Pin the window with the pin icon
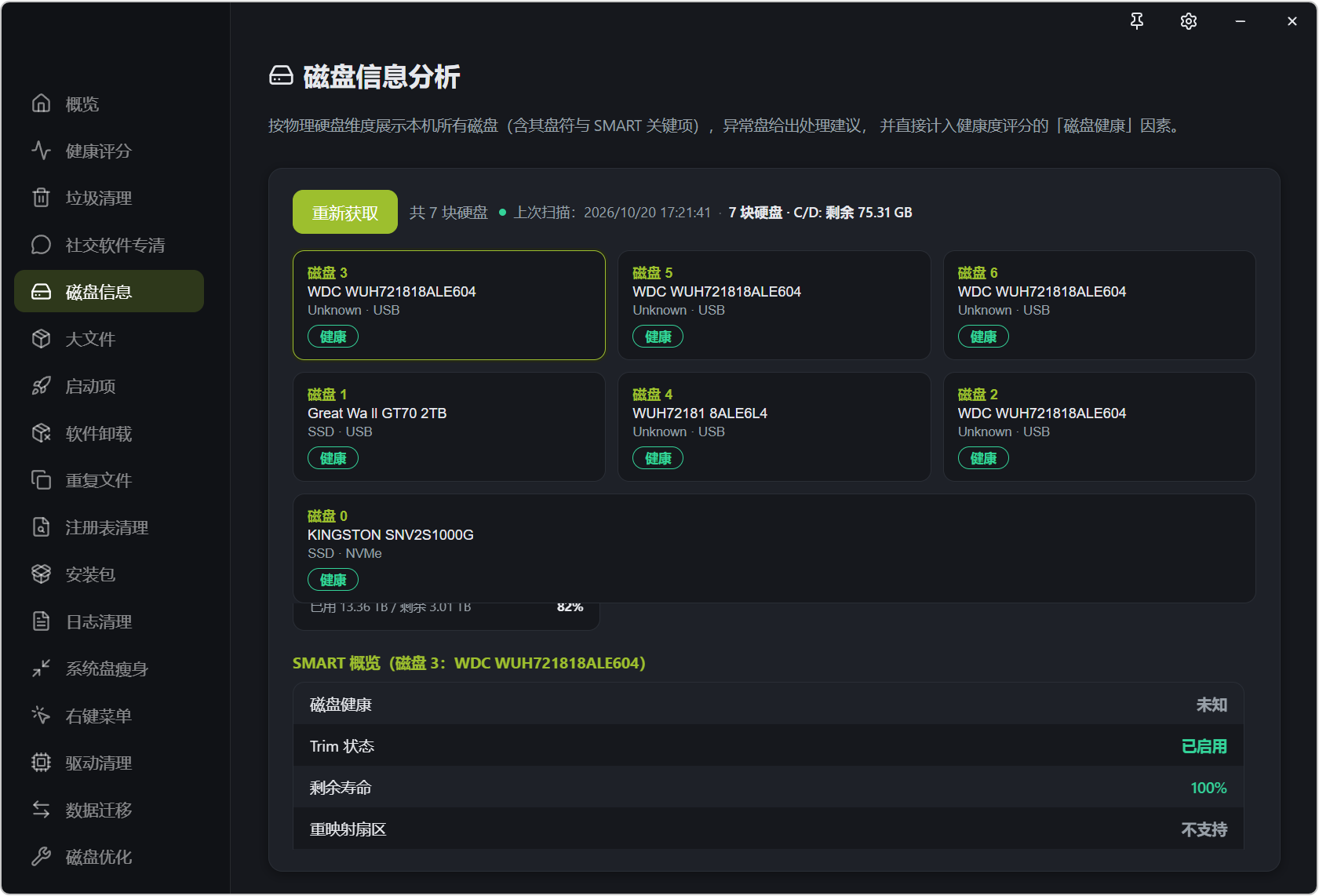 tap(1136, 21)
